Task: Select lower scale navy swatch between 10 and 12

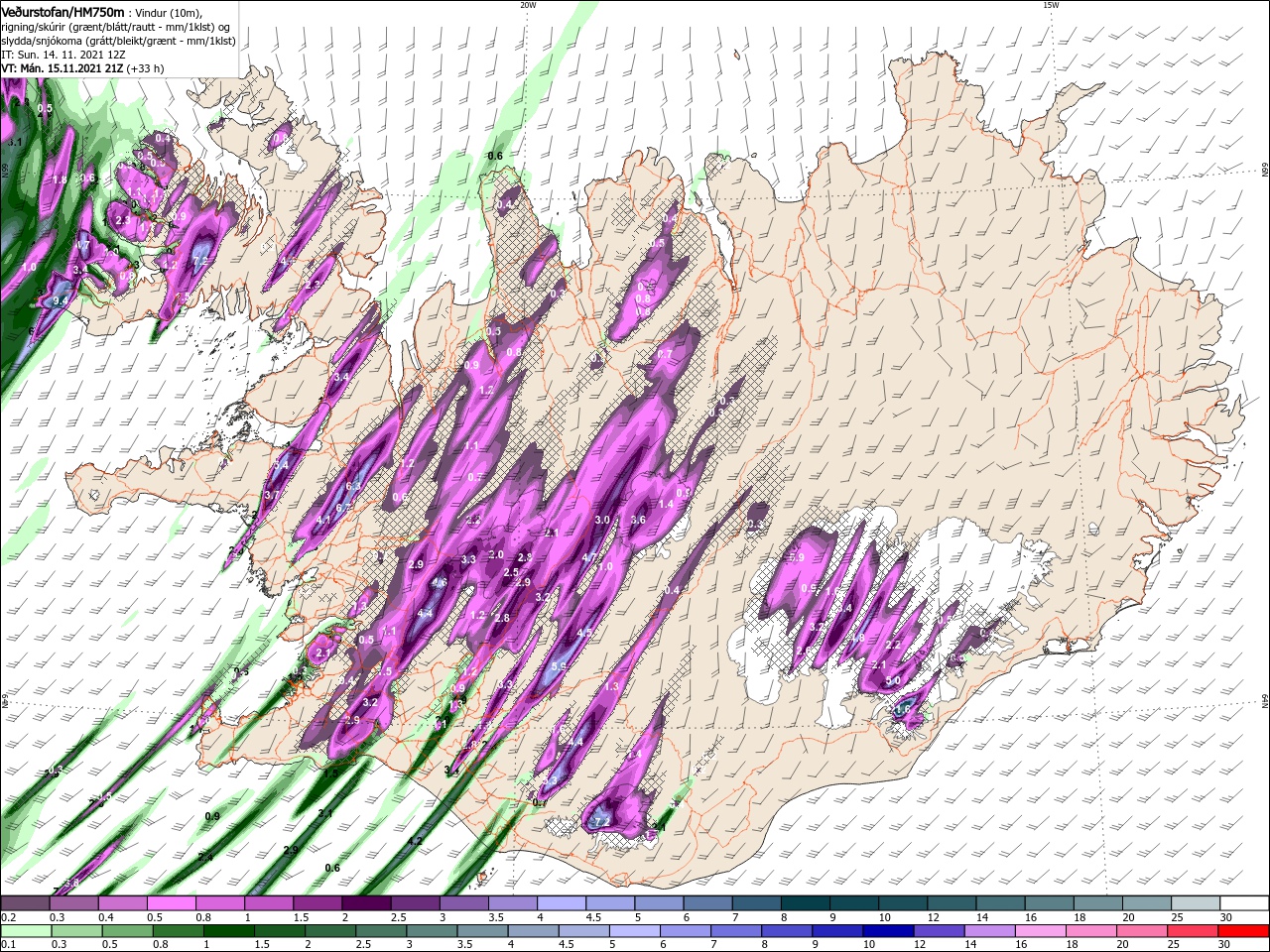Action: [886, 931]
